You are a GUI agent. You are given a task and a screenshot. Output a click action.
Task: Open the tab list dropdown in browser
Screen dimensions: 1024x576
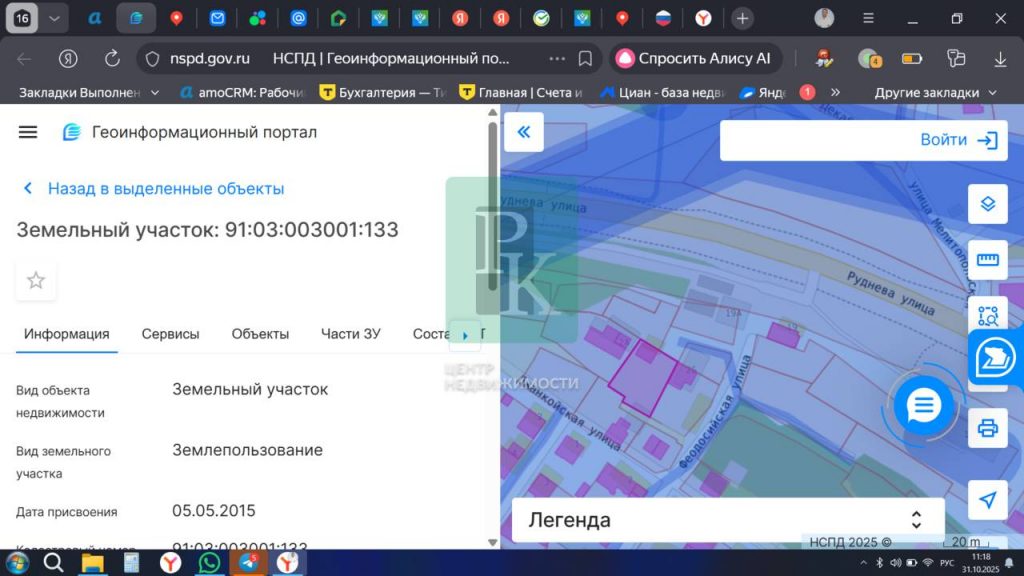coord(54,18)
